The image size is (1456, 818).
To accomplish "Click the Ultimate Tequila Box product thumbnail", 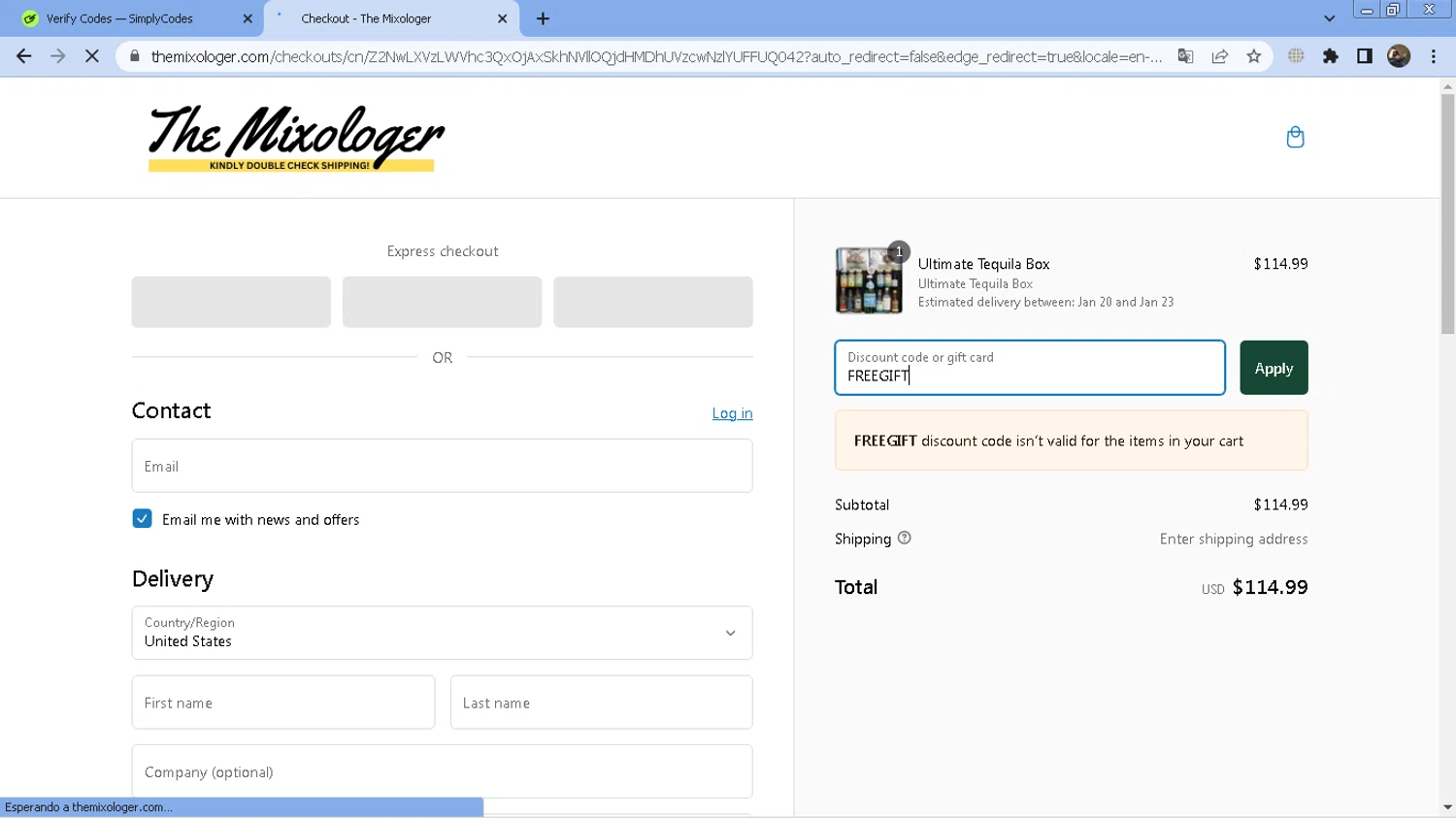I will coord(869,280).
